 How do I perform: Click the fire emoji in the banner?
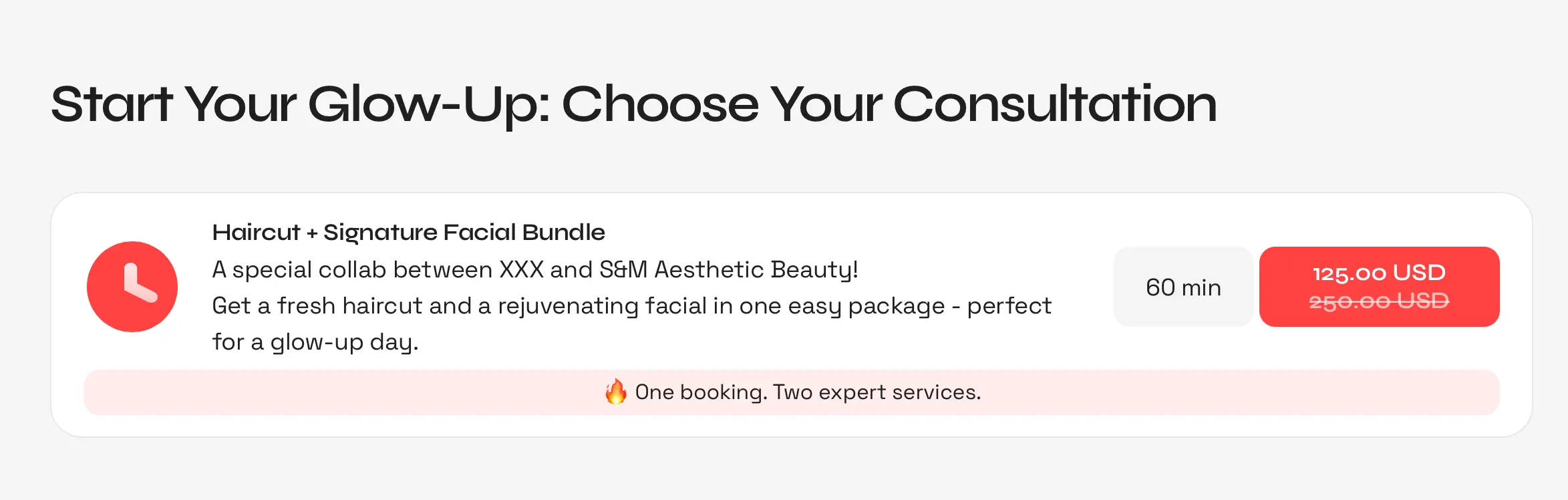click(615, 392)
